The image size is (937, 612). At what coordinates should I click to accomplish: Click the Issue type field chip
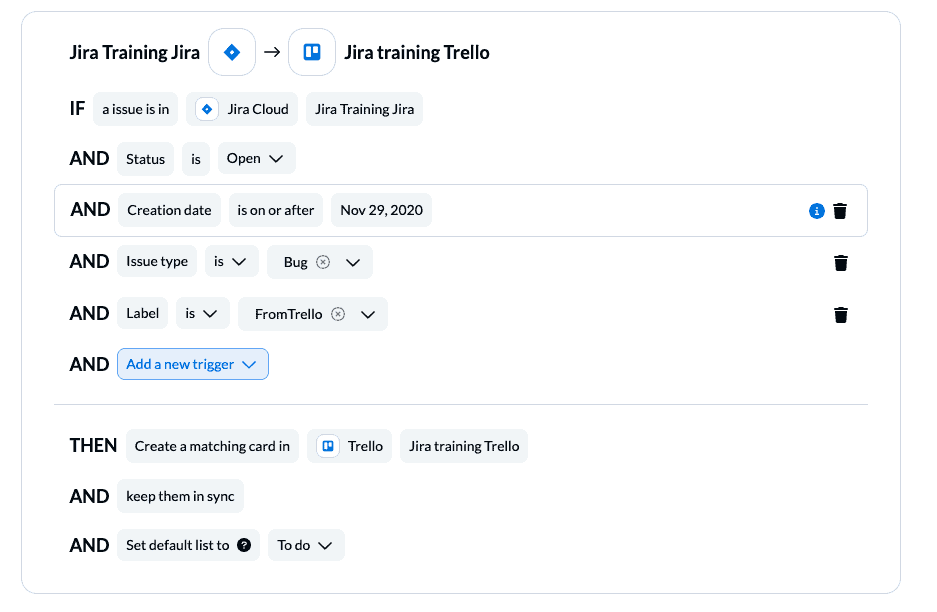(157, 261)
